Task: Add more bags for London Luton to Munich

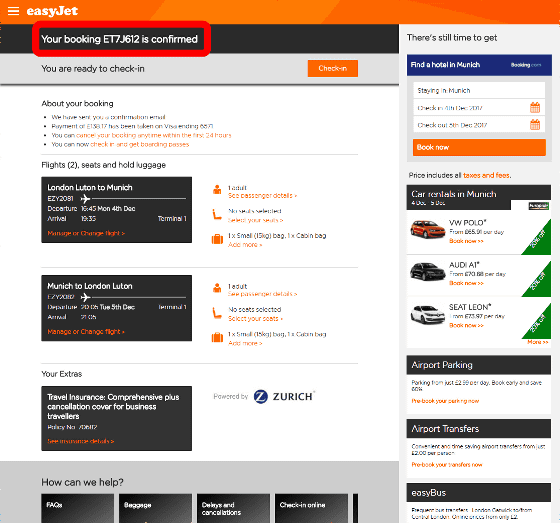Action: tap(245, 245)
